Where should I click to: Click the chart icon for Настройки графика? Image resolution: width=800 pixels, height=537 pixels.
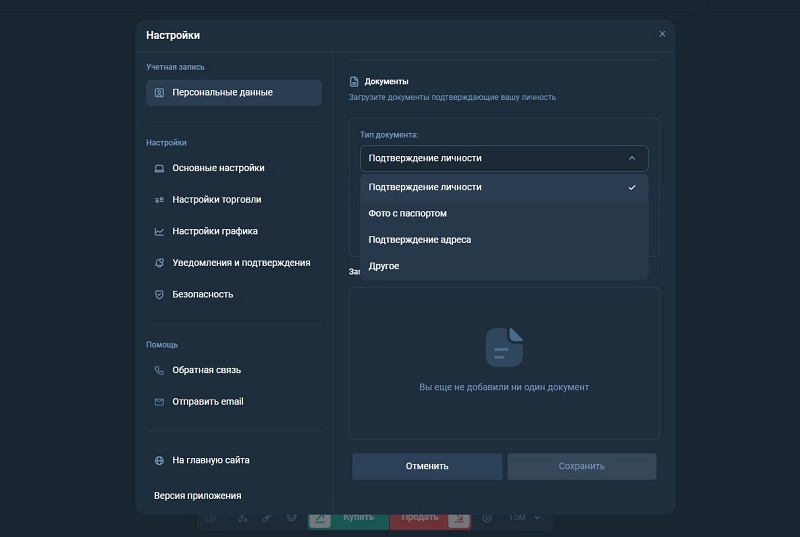[159, 231]
